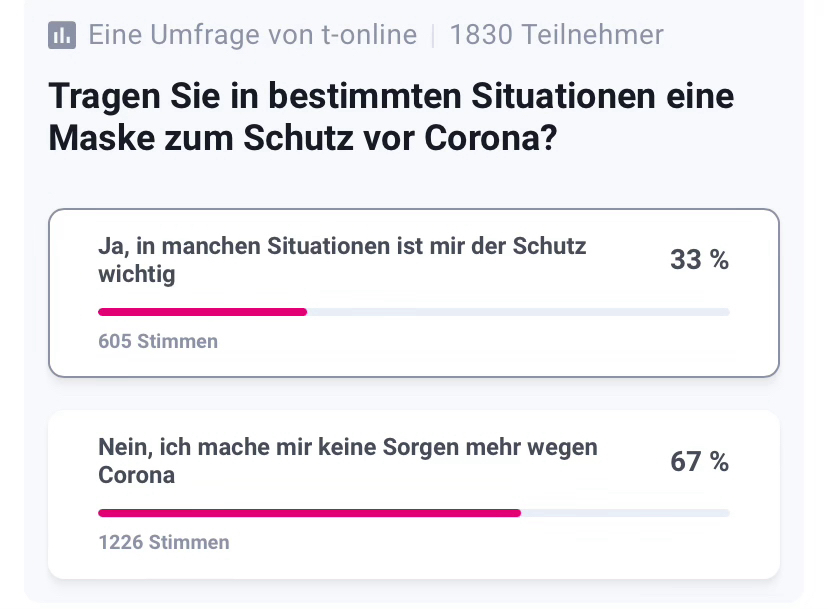Screen dimensions: 828x609
Task: Click the word 'Tragen' starting the poll question
Action: click(93, 98)
